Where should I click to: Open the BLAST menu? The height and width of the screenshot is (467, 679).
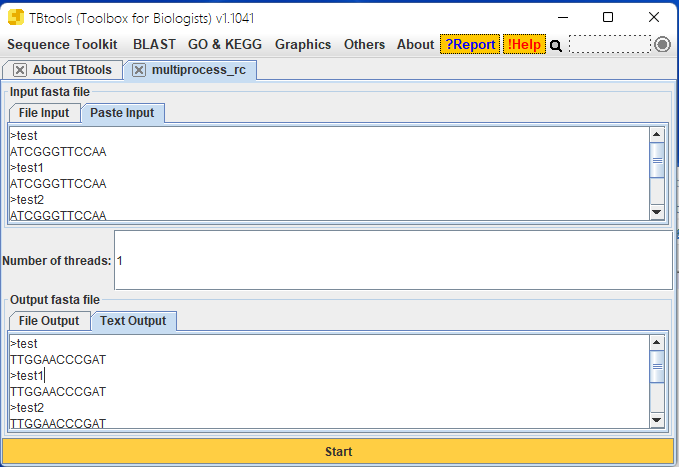point(154,44)
